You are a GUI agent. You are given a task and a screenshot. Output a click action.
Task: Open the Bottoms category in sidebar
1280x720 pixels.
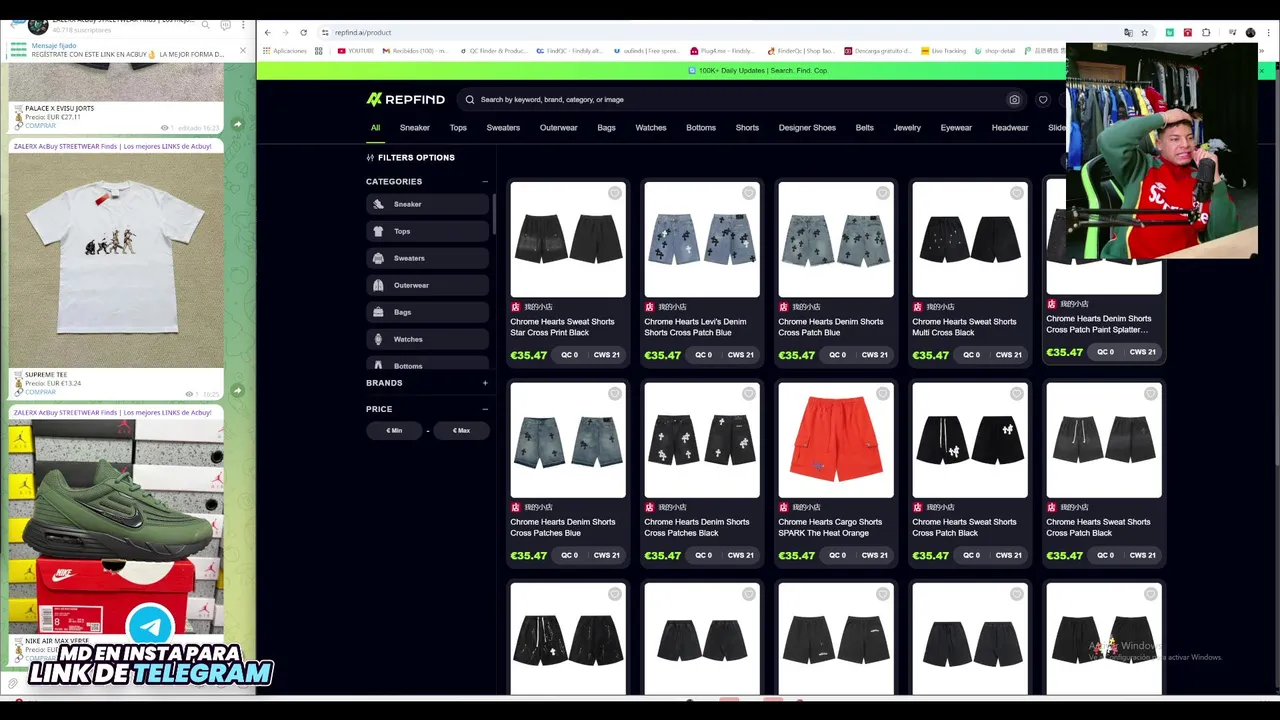pyautogui.click(x=427, y=366)
